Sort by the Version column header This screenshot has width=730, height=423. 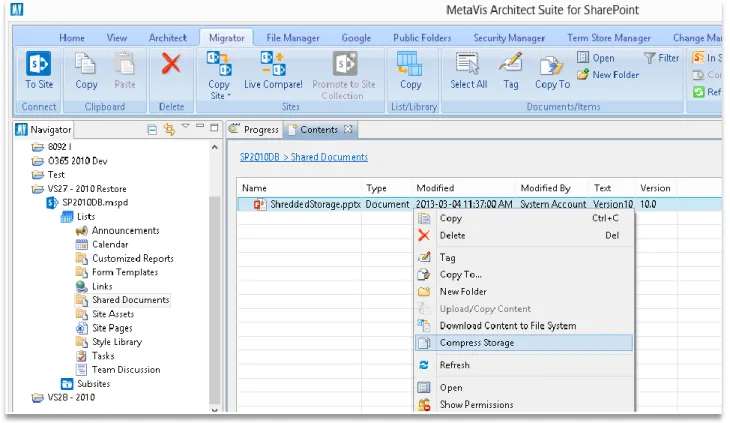point(656,188)
